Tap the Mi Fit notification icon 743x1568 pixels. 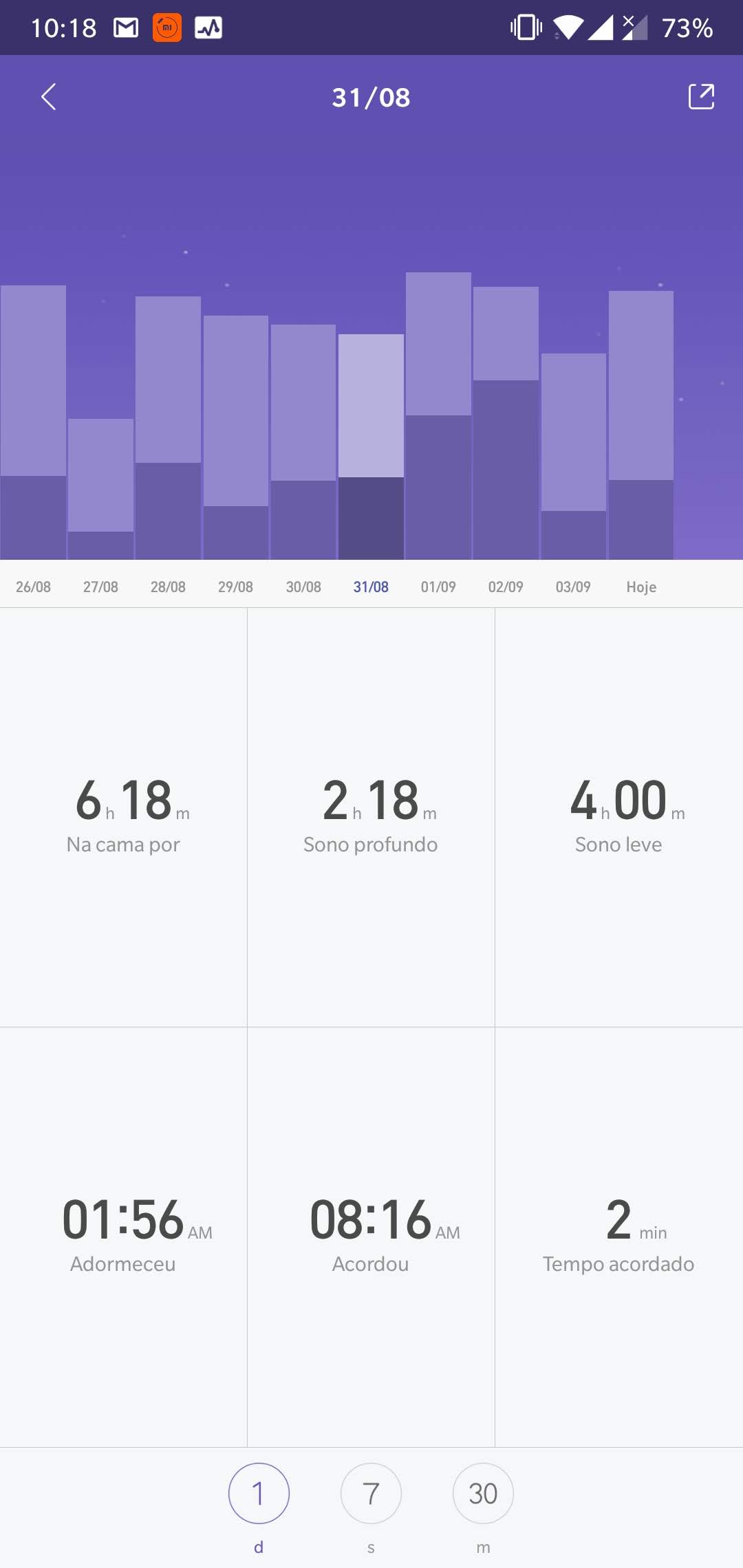tap(166, 28)
